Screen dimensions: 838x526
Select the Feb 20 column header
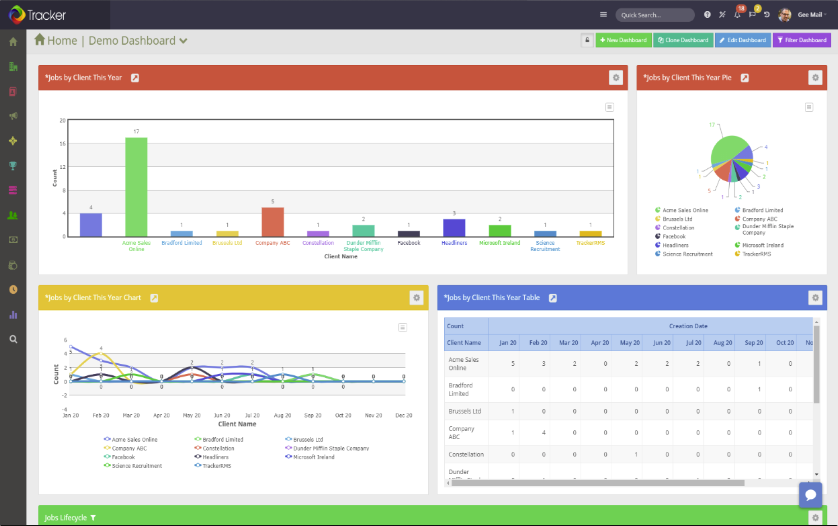(x=538, y=343)
